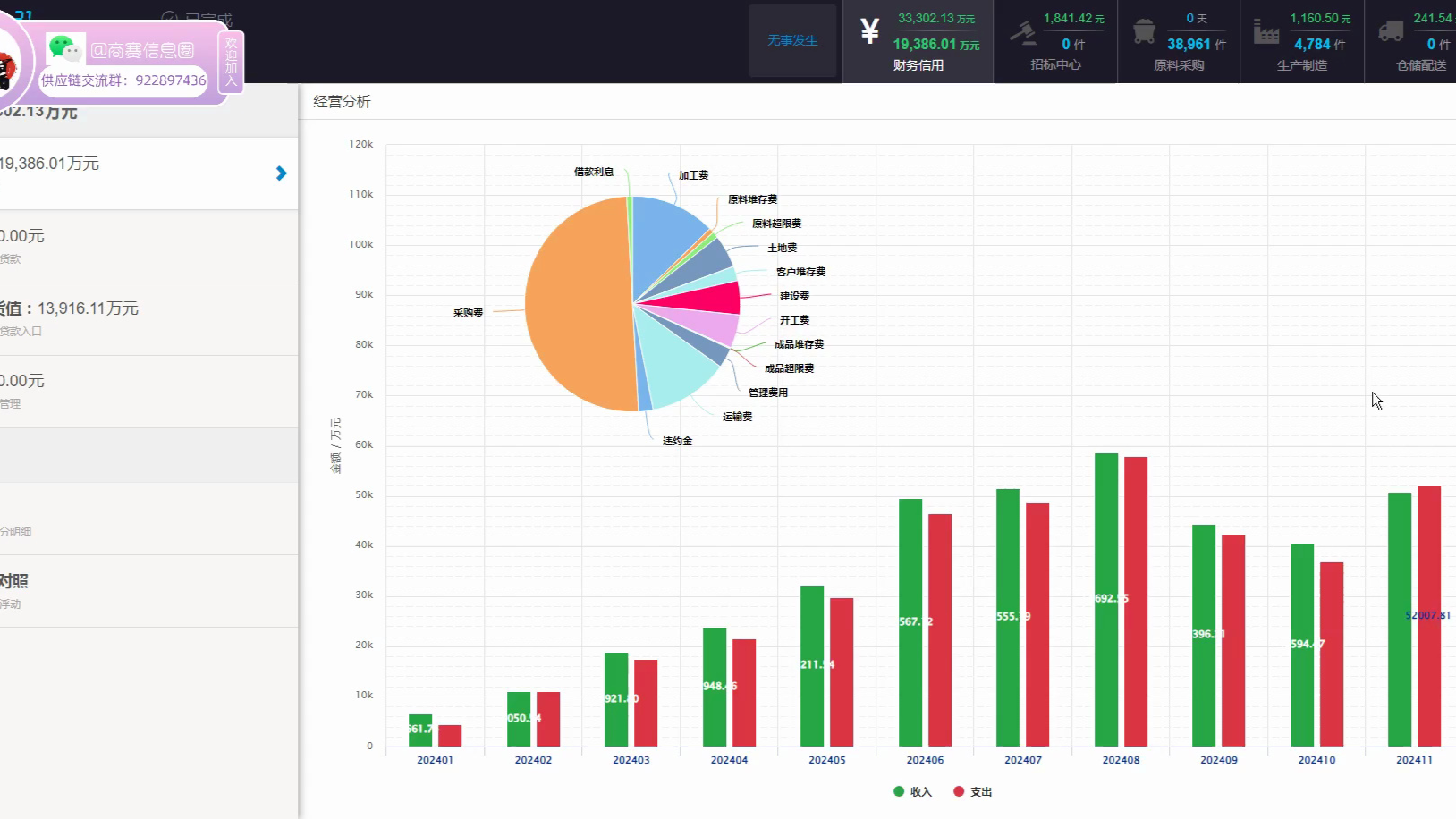
Task: Click the 经营分析 panel title
Action: 342,102
